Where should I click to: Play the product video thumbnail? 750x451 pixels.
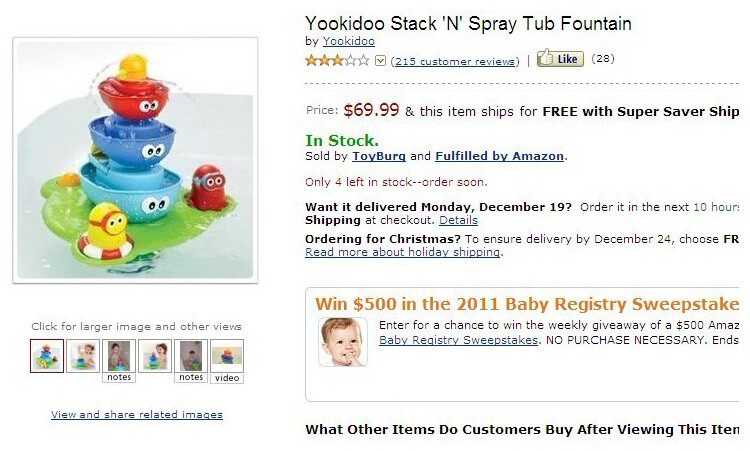[227, 357]
